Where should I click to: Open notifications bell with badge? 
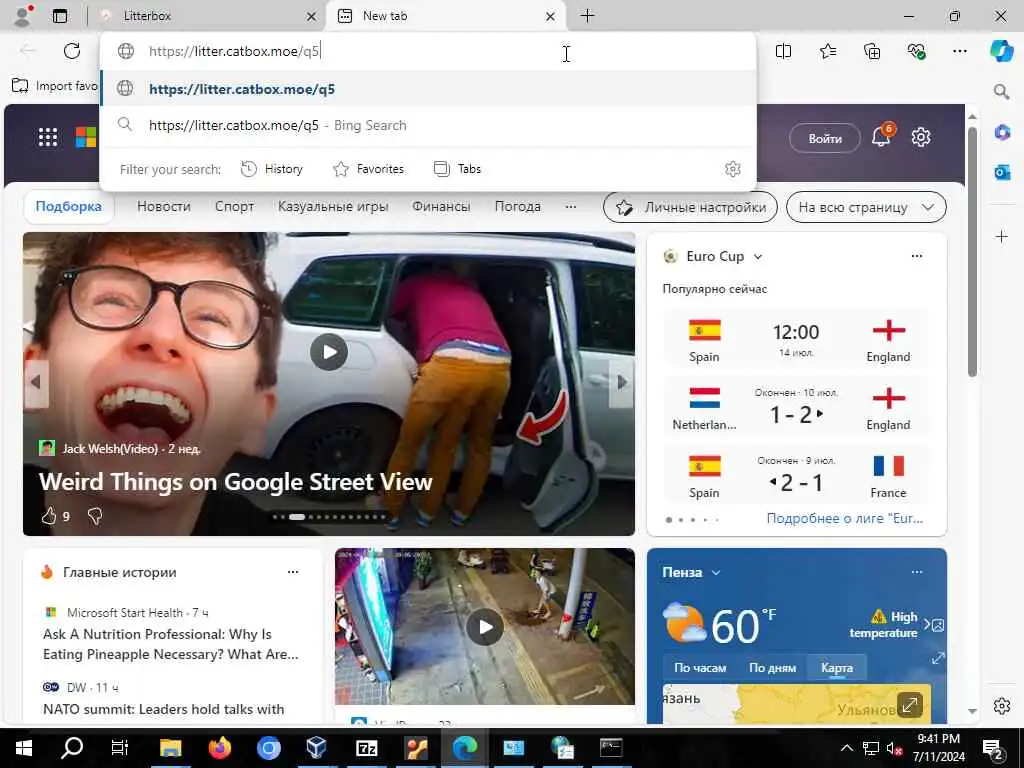point(882,136)
